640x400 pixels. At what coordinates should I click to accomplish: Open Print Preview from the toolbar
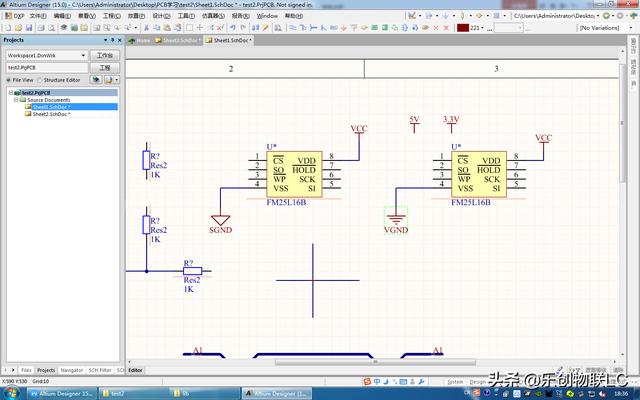coord(51,28)
